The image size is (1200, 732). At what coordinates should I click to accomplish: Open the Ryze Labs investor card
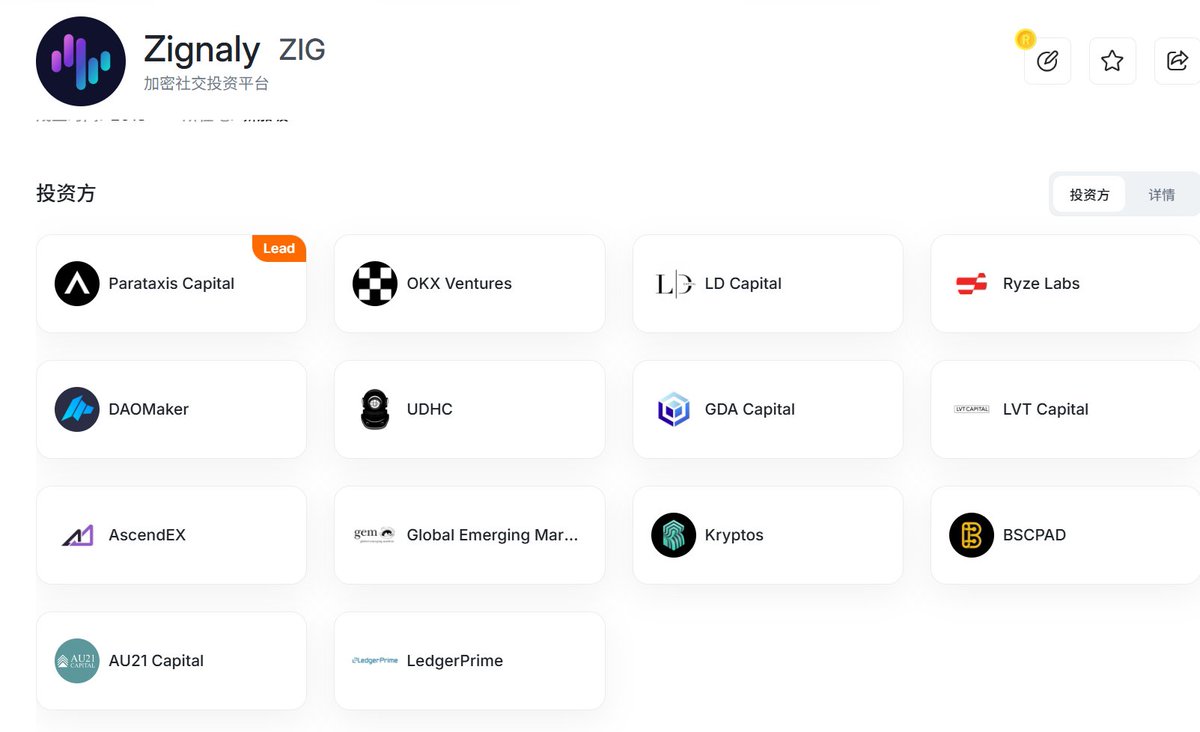[x=1065, y=284]
